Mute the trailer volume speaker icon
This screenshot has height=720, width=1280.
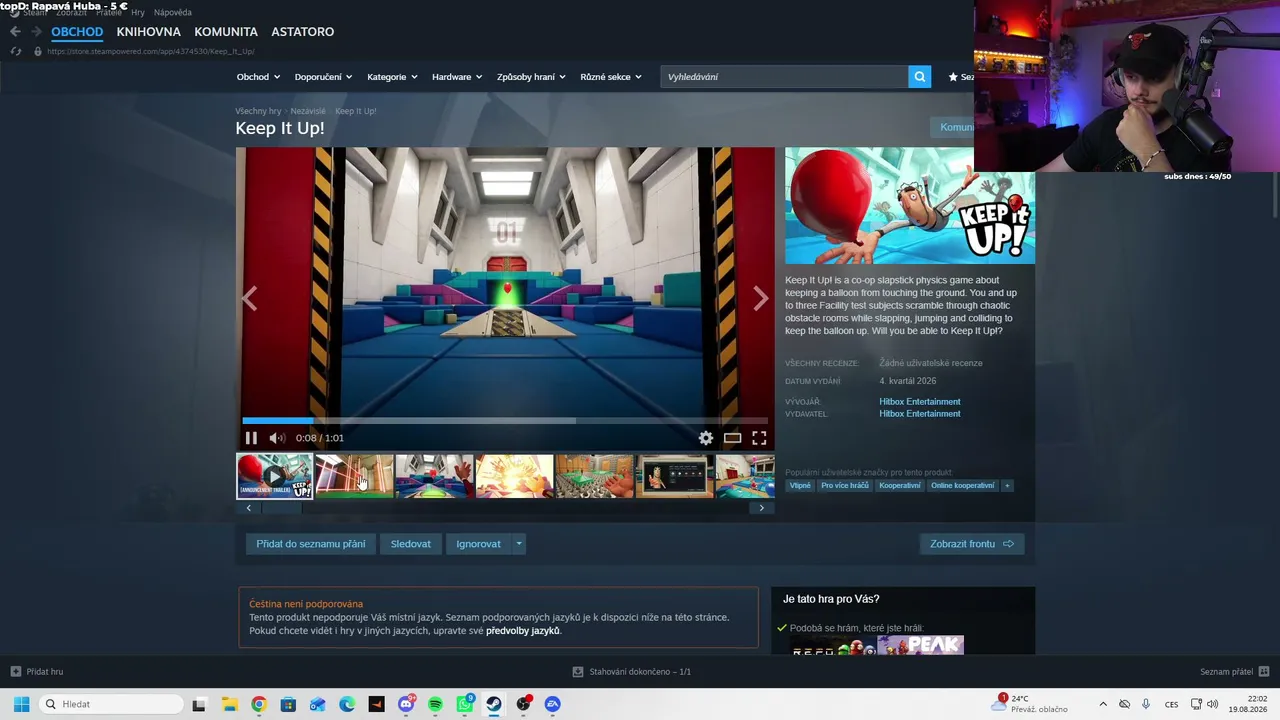click(277, 438)
